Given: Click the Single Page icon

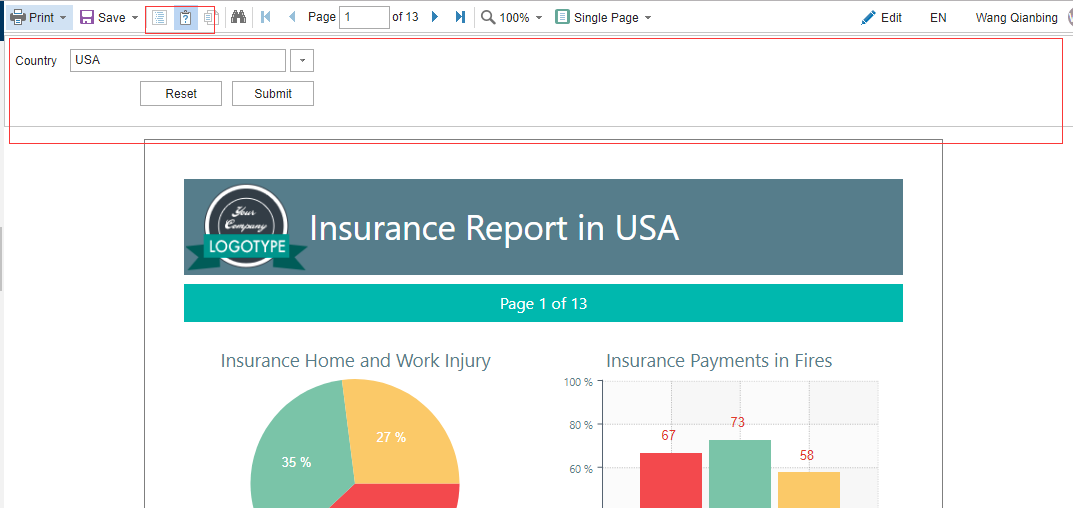Looking at the screenshot, I should (563, 17).
